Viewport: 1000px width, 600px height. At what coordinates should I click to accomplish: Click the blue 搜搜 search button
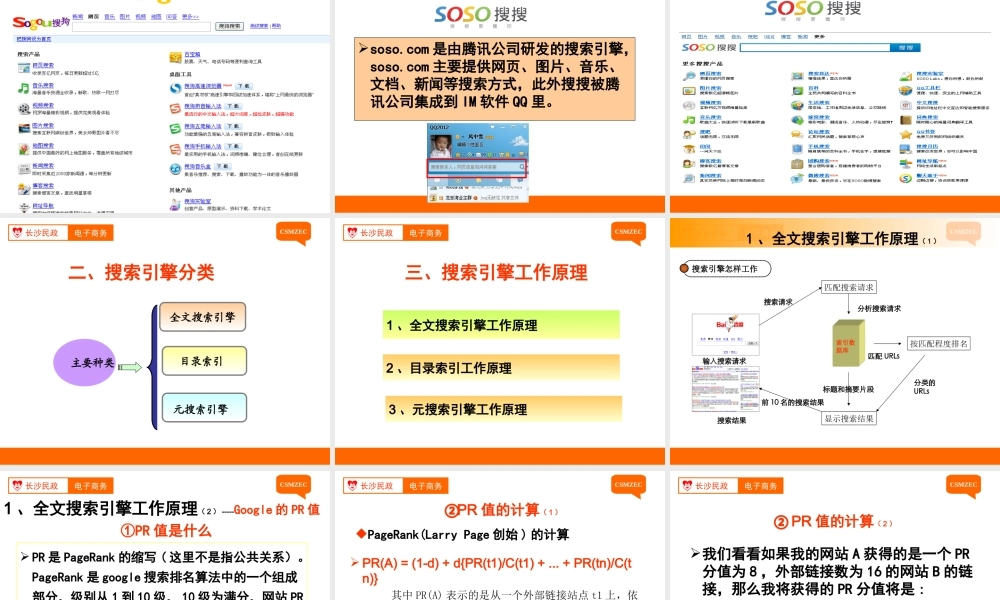pos(905,47)
